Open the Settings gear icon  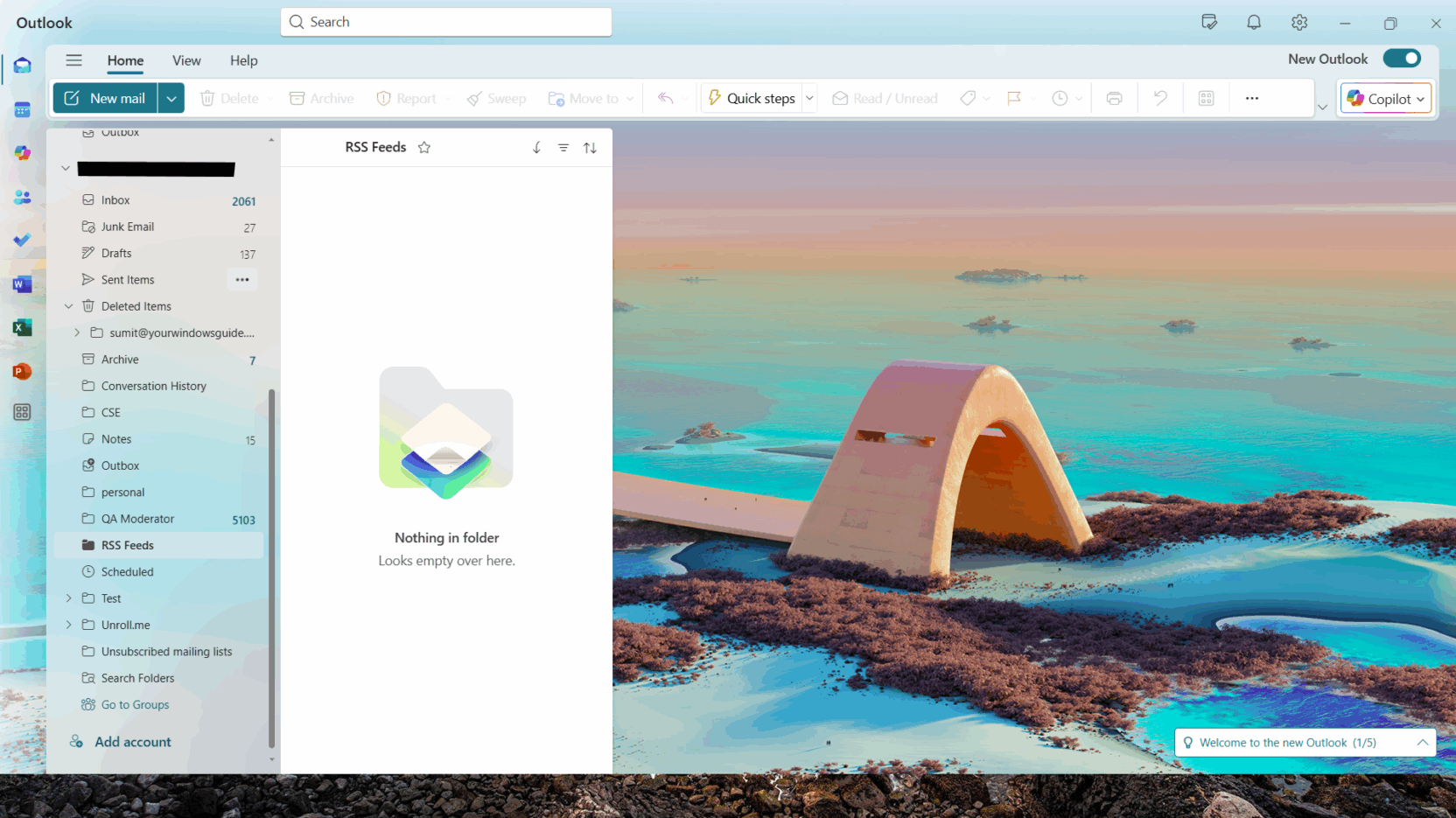tap(1298, 22)
